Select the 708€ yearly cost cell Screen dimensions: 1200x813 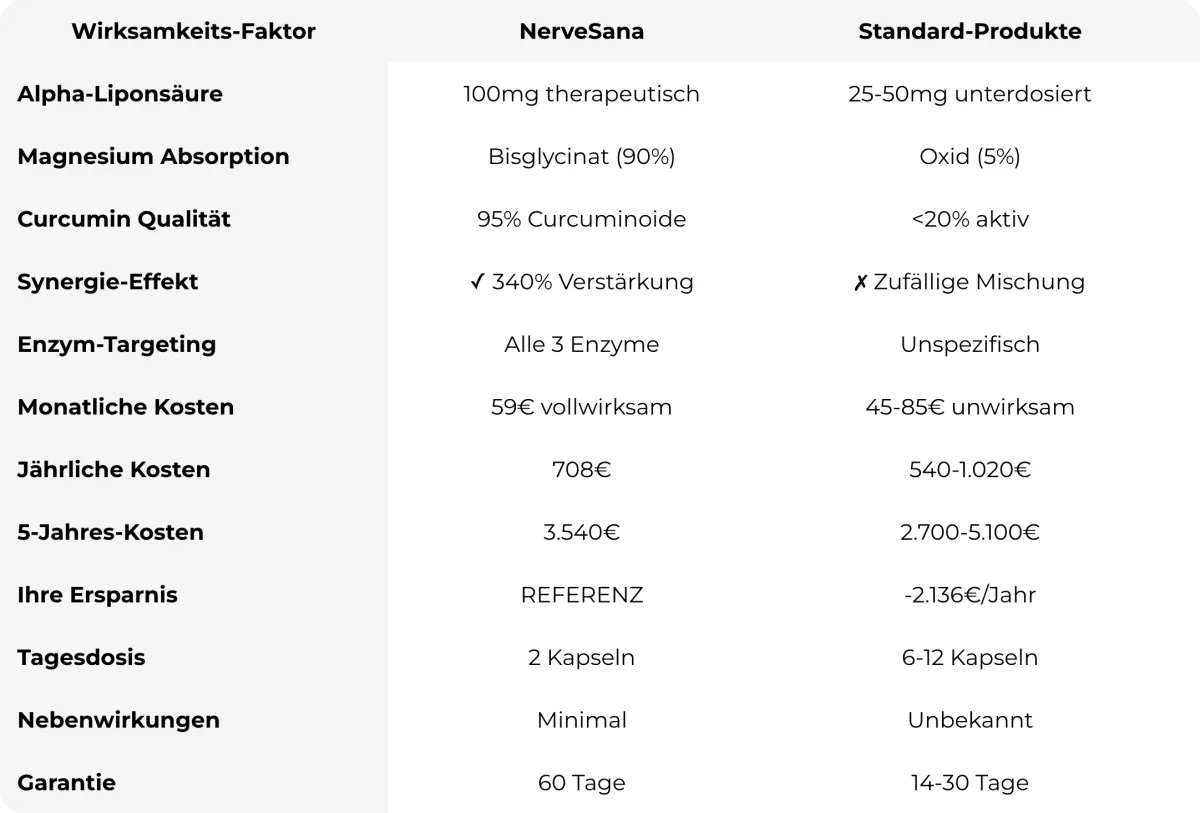click(582, 470)
